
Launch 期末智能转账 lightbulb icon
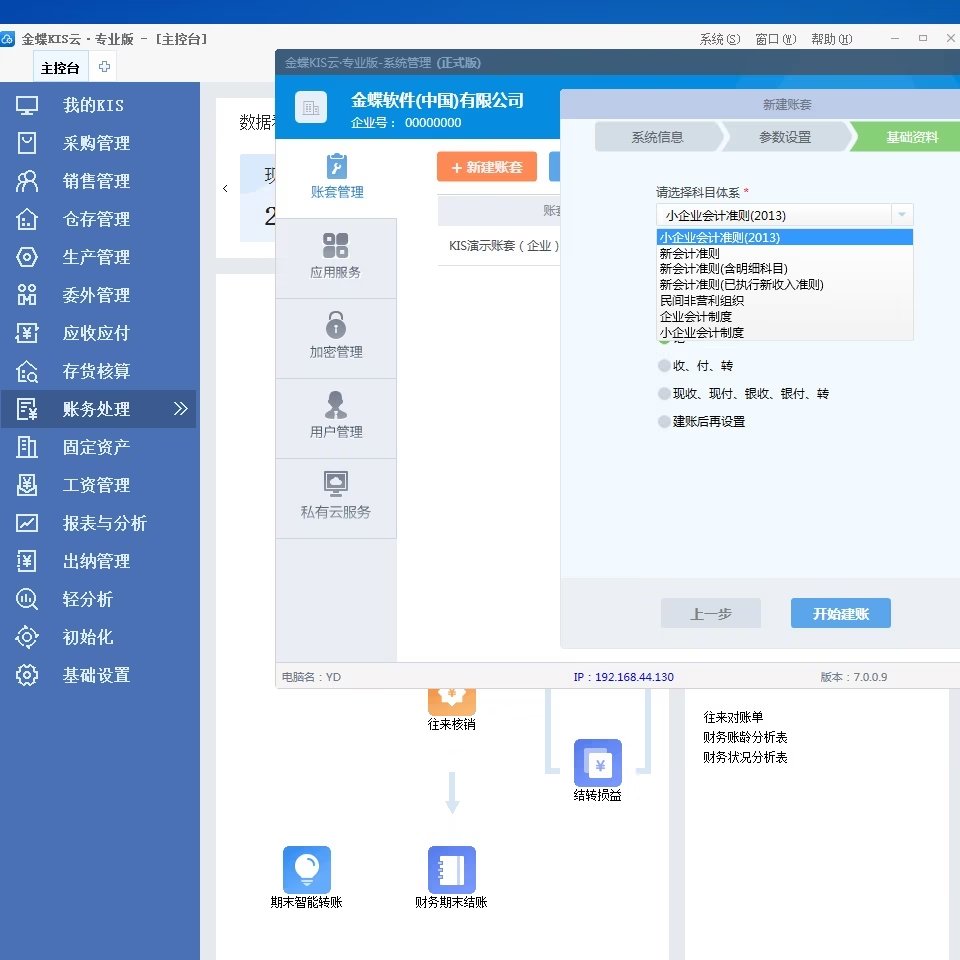coord(307,869)
